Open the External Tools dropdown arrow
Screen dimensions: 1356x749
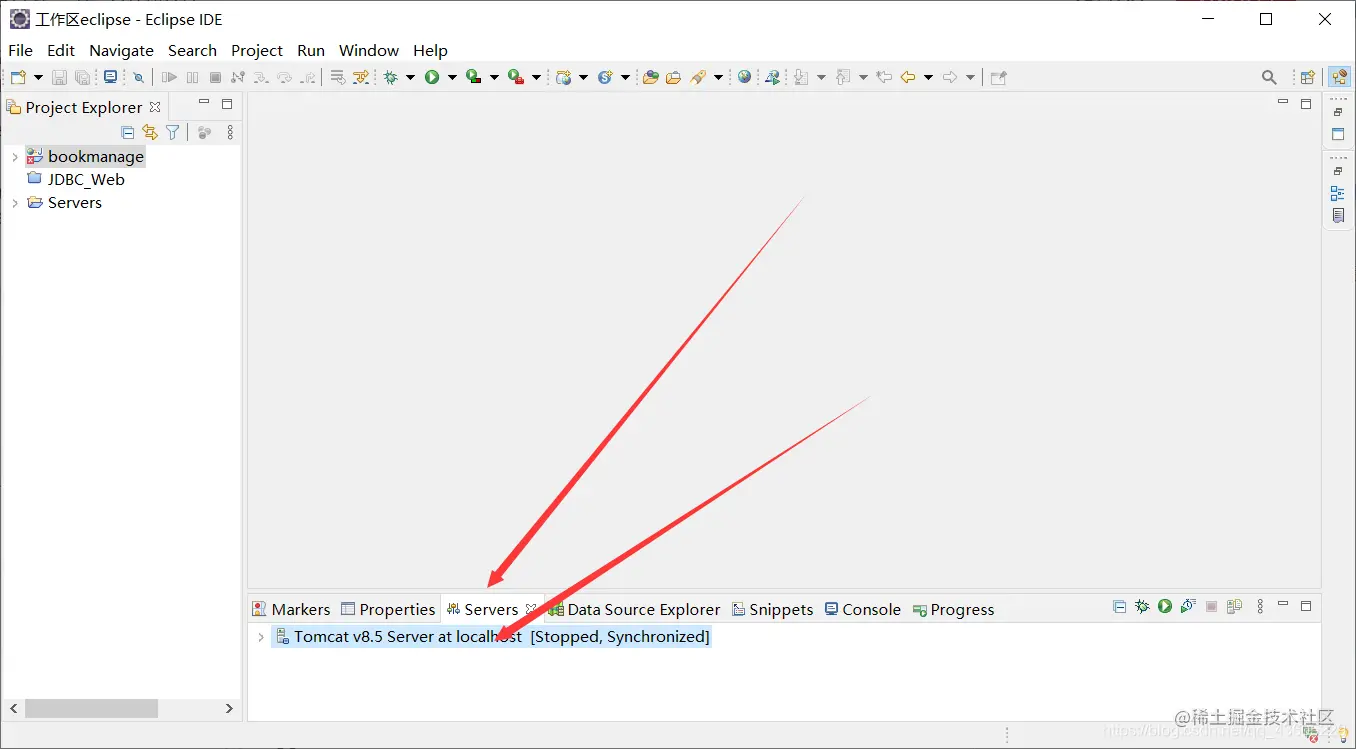tap(536, 77)
